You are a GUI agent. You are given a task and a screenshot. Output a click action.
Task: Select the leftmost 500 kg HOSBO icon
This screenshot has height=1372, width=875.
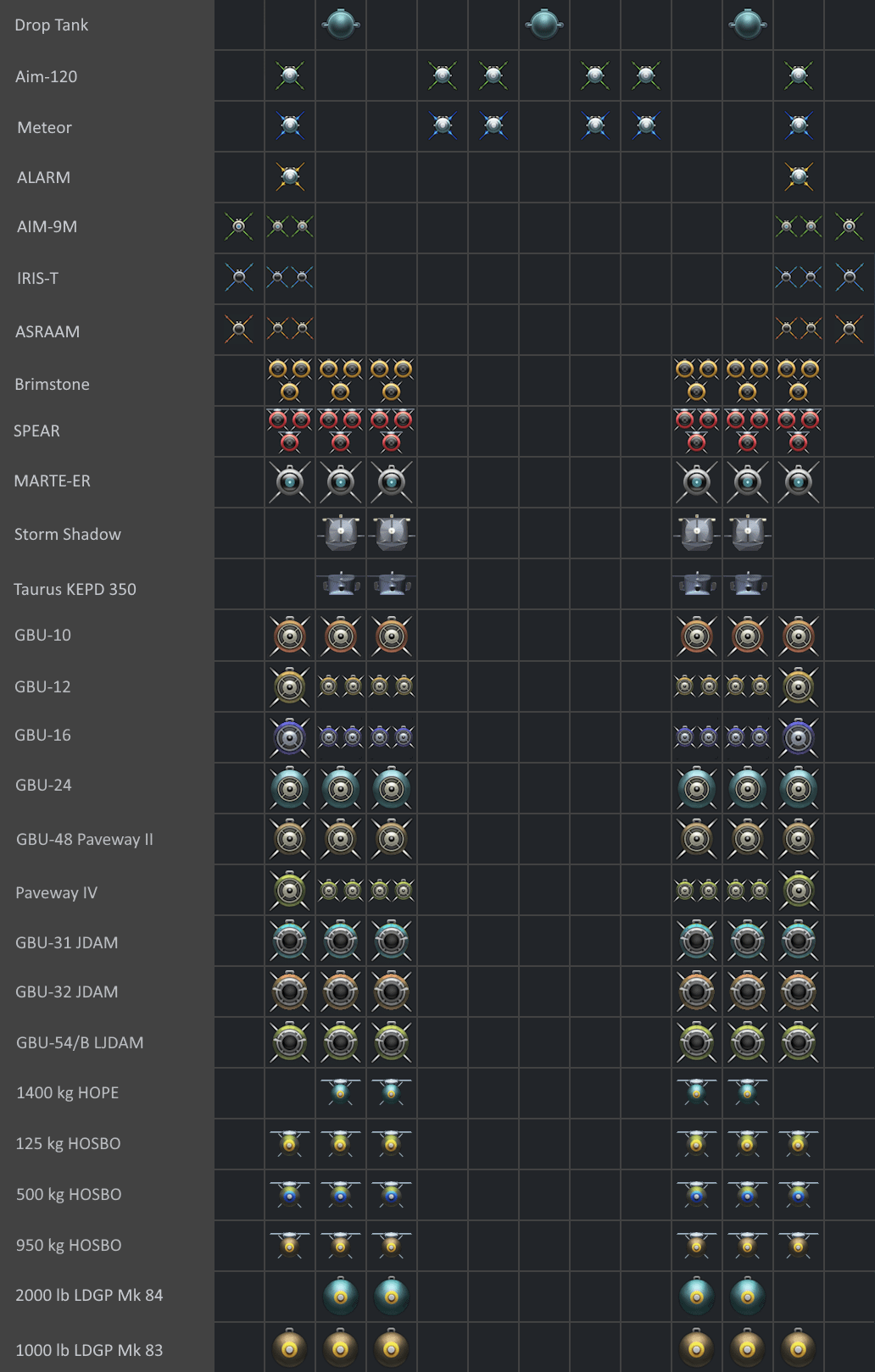click(290, 1194)
